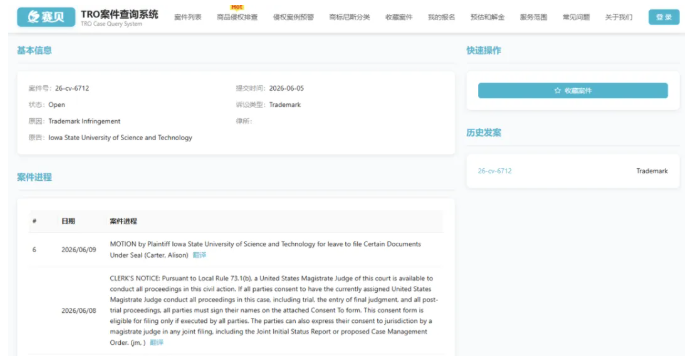
Task: Click the 登录 login button
Action: pyautogui.click(x=663, y=17)
